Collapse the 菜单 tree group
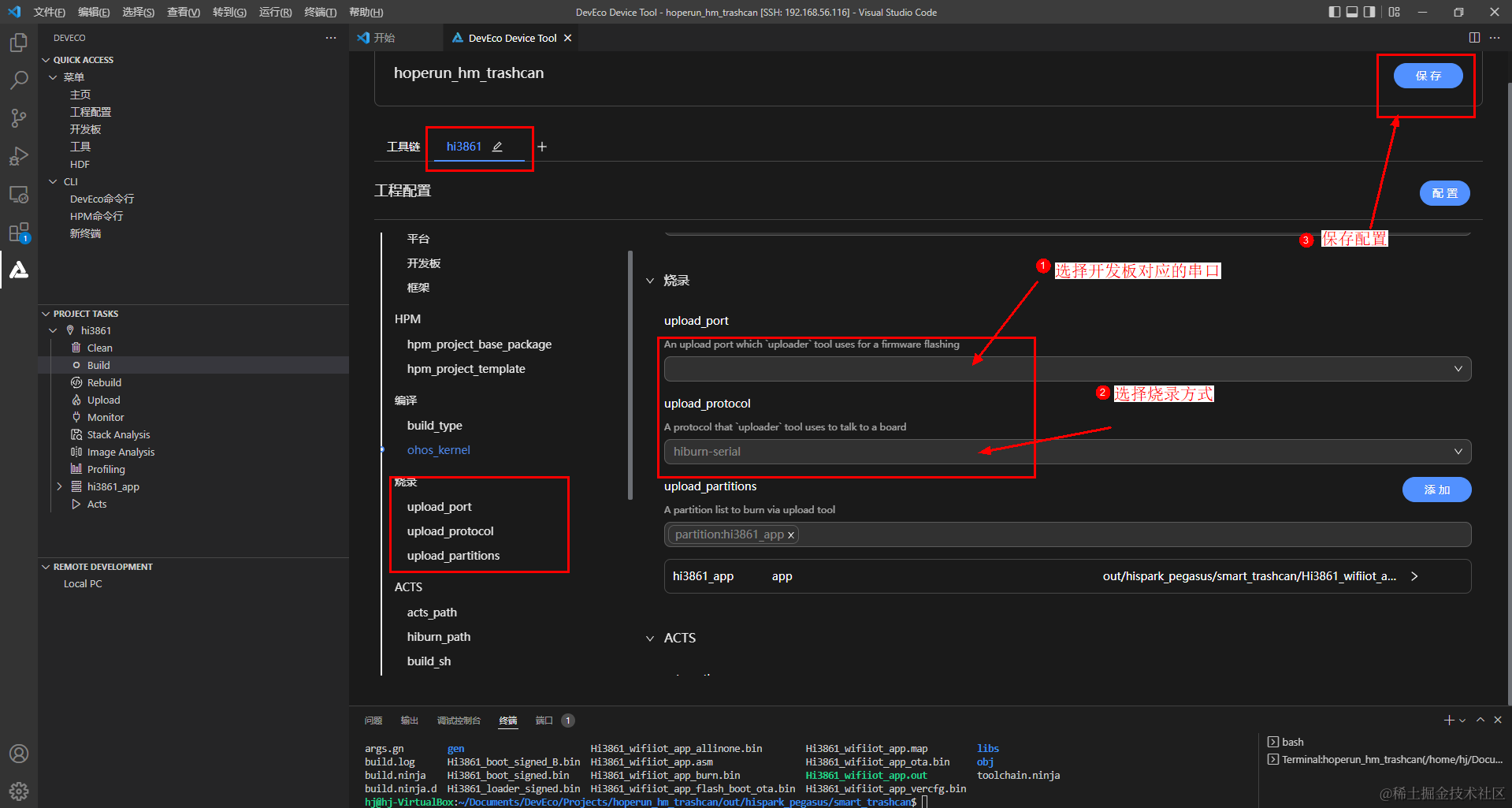 point(53,77)
